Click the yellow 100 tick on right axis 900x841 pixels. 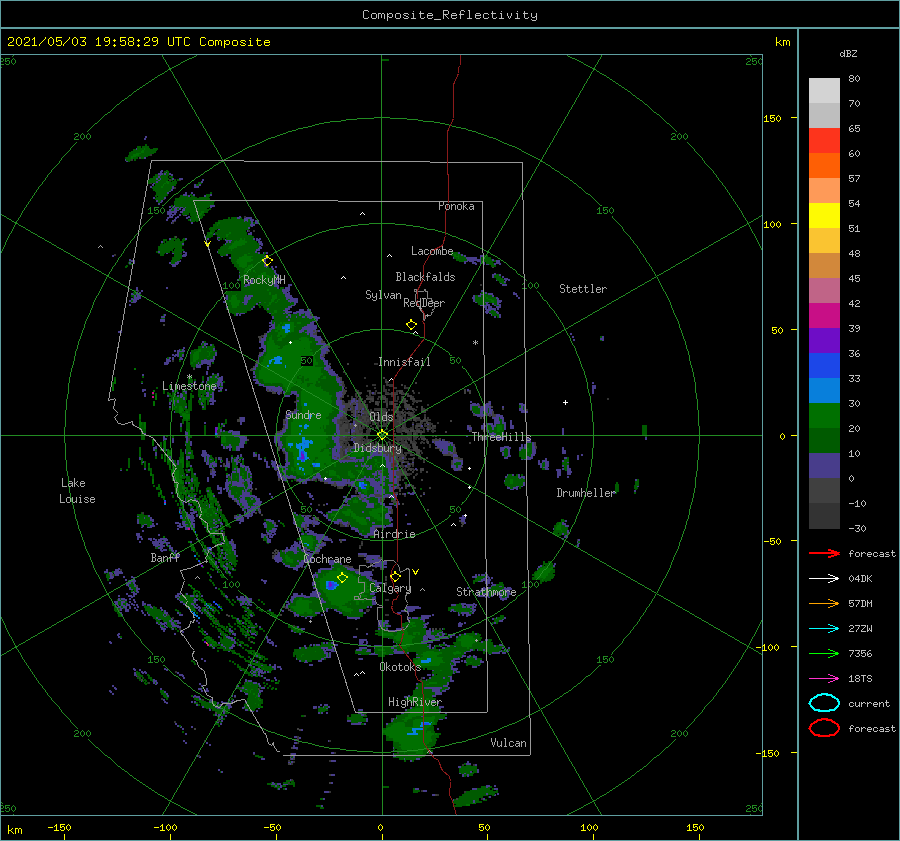pyautogui.click(x=772, y=224)
